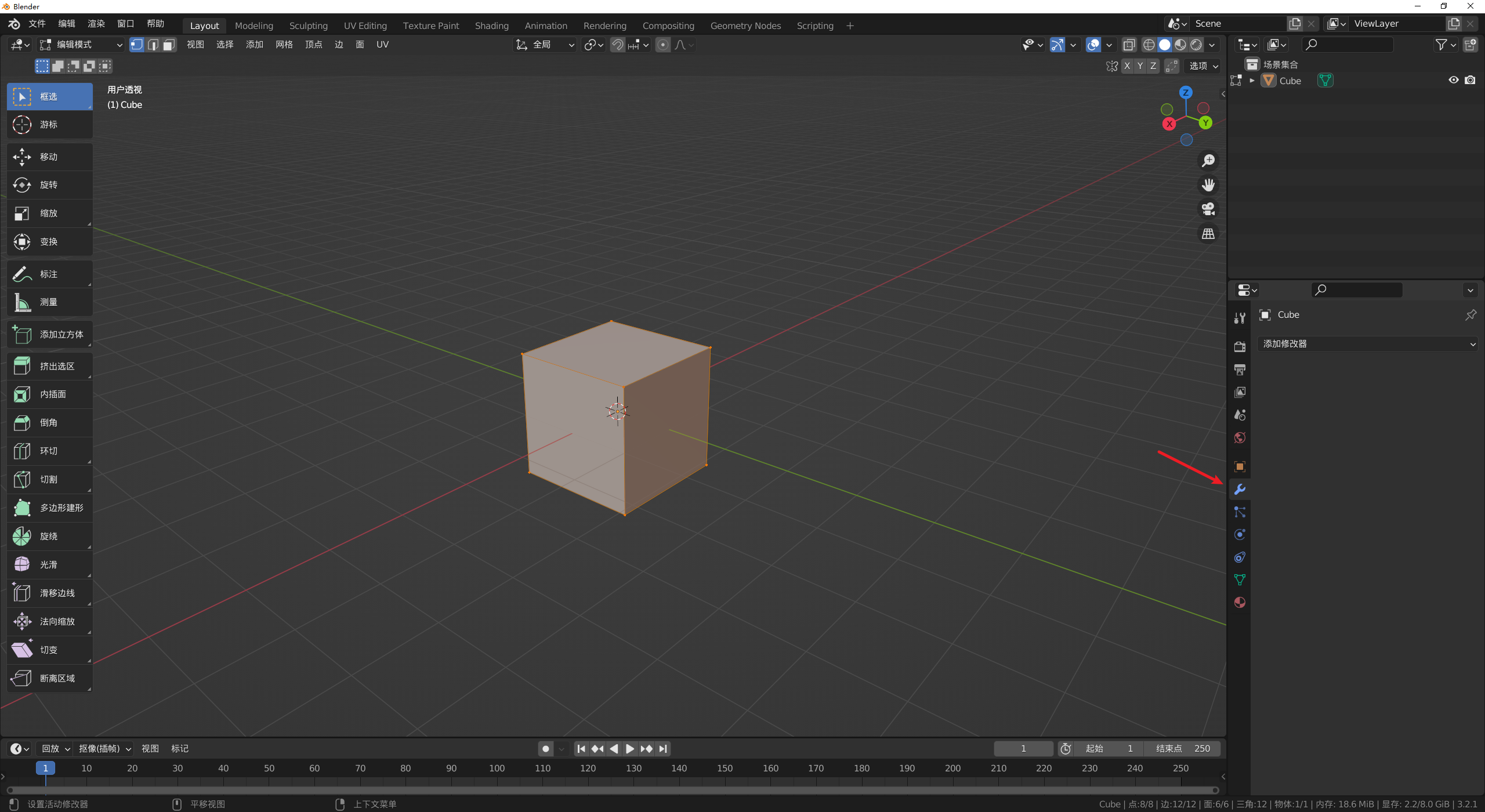Click the timeline horizontal scrollbar

[612, 790]
